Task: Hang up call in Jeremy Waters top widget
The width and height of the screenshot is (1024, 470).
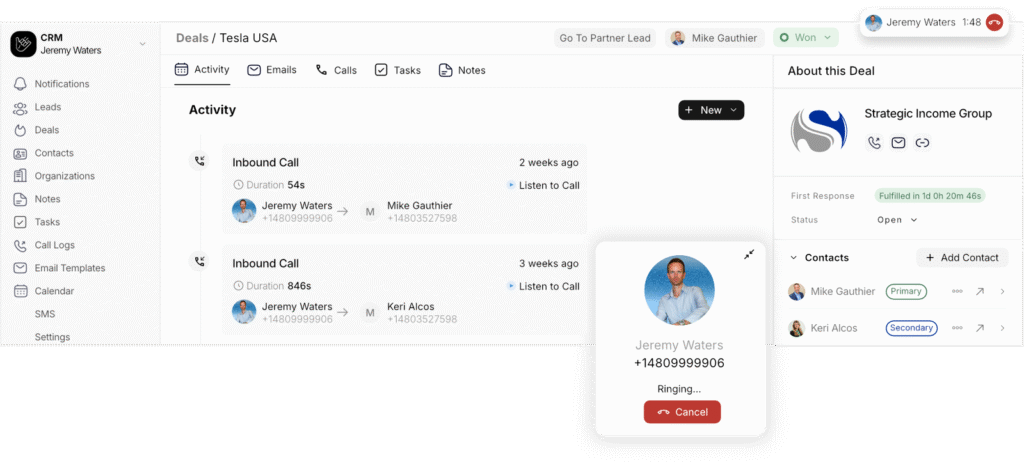Action: coord(995,23)
